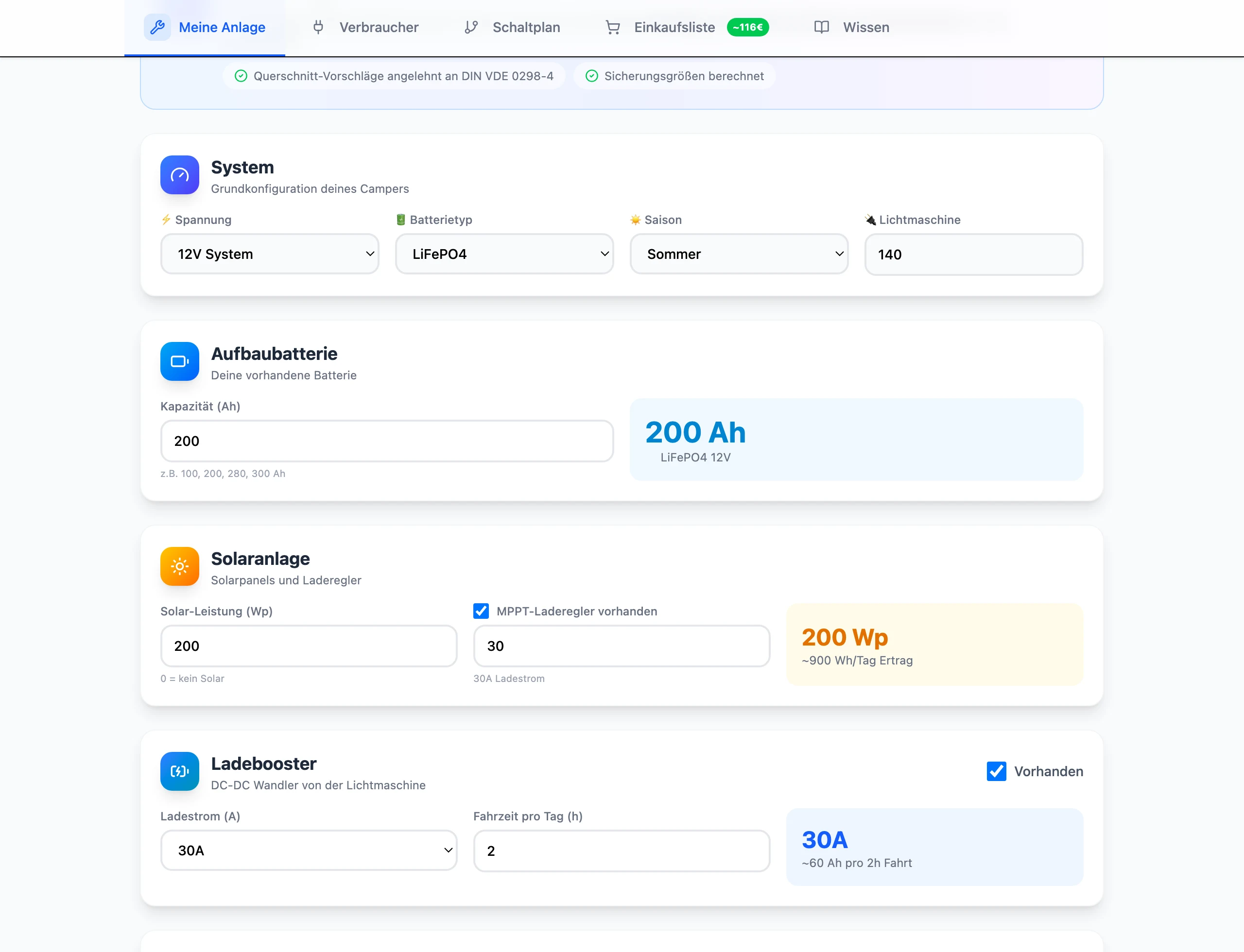Click the System gauge icon

tap(180, 175)
